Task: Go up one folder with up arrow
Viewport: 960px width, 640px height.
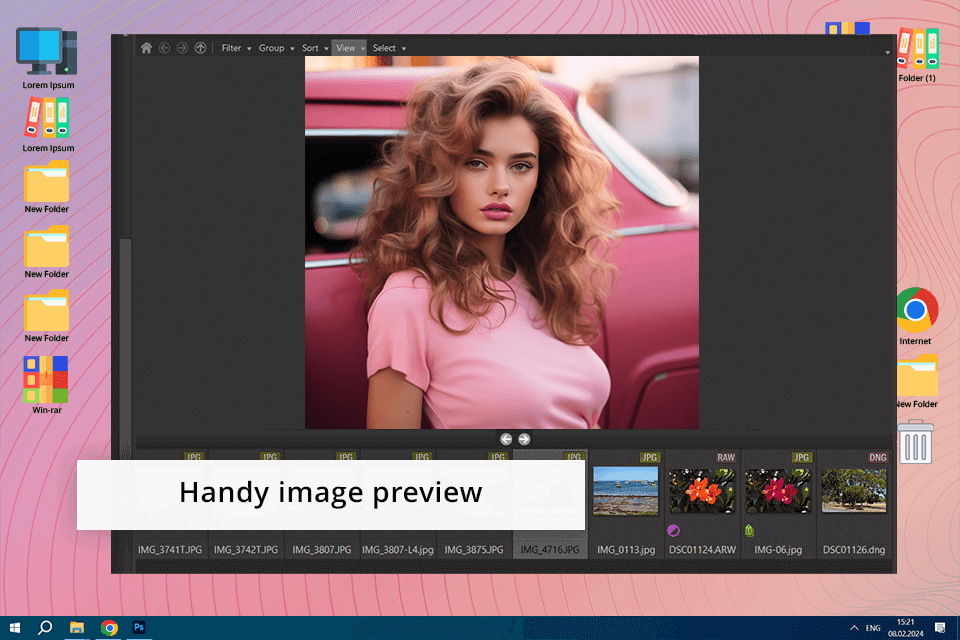Action: coord(200,48)
